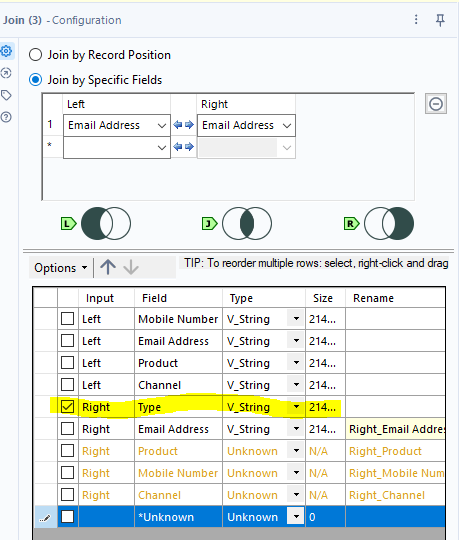Click the left outer Venn diagram

click(106, 224)
